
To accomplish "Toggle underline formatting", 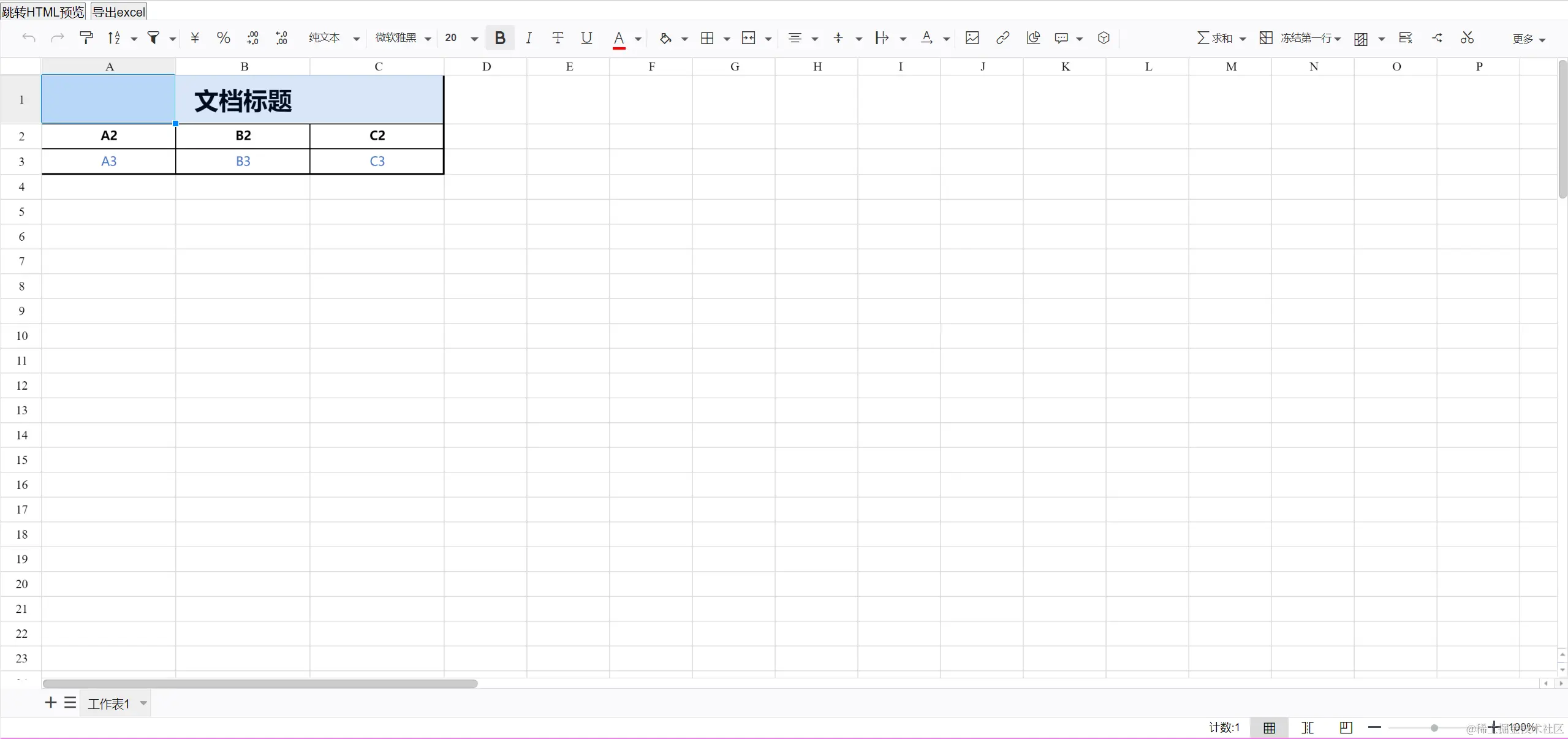I will coord(586,37).
